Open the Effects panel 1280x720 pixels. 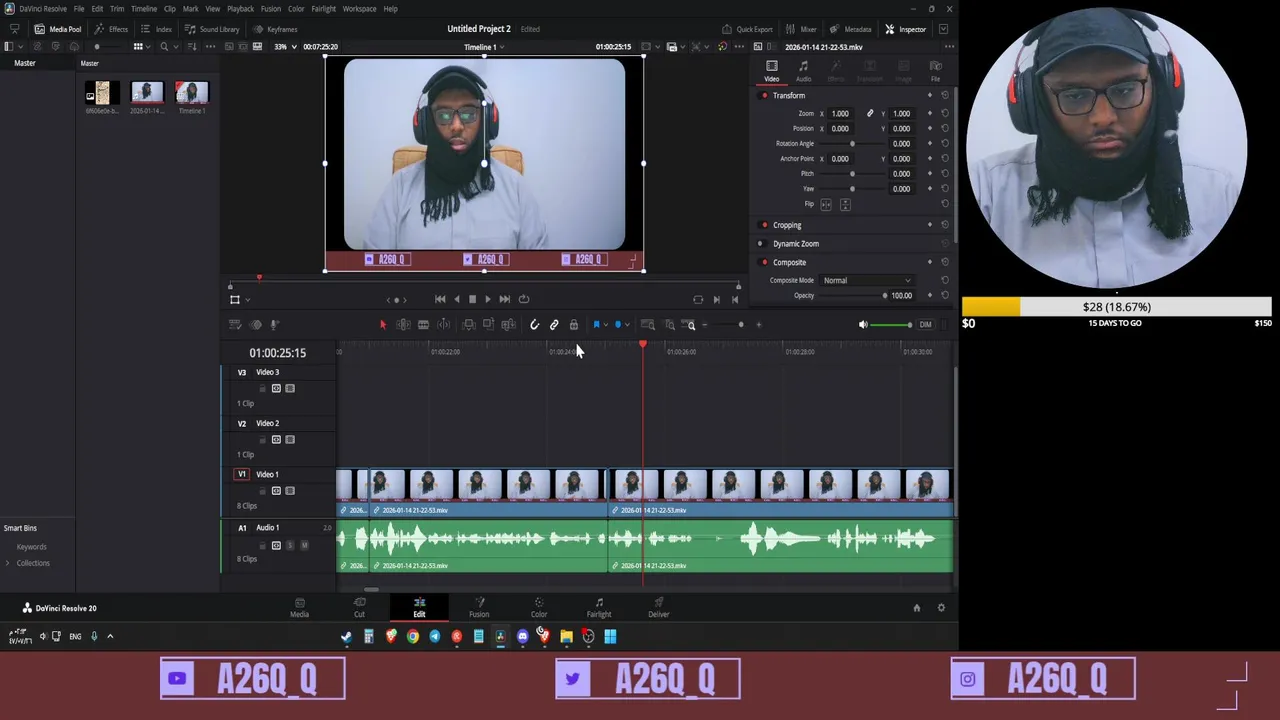111,29
